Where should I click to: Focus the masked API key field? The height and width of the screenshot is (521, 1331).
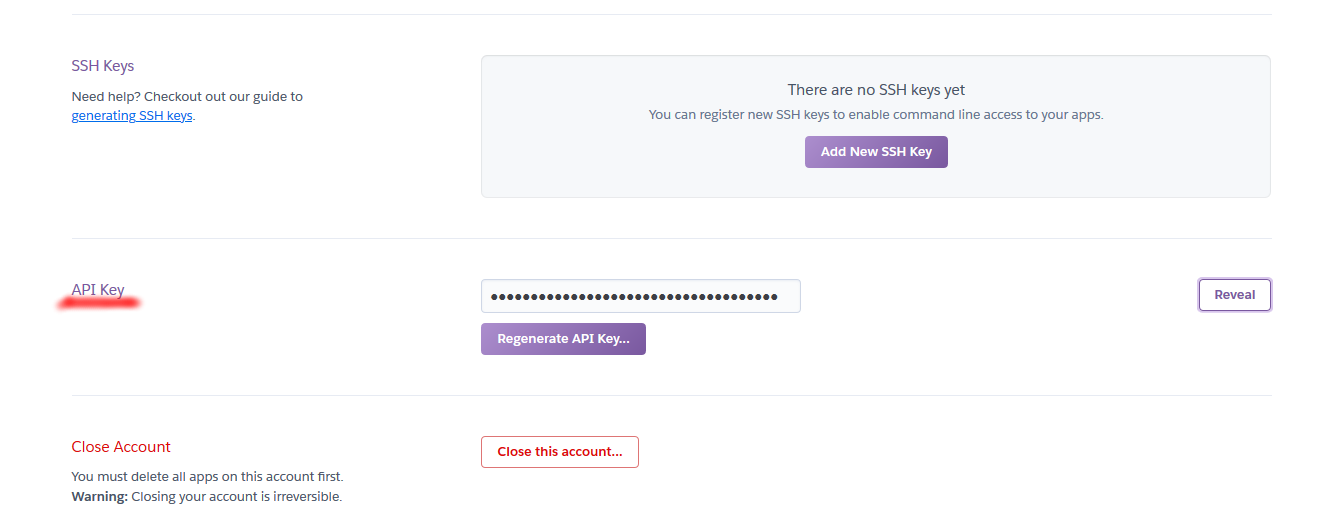640,296
